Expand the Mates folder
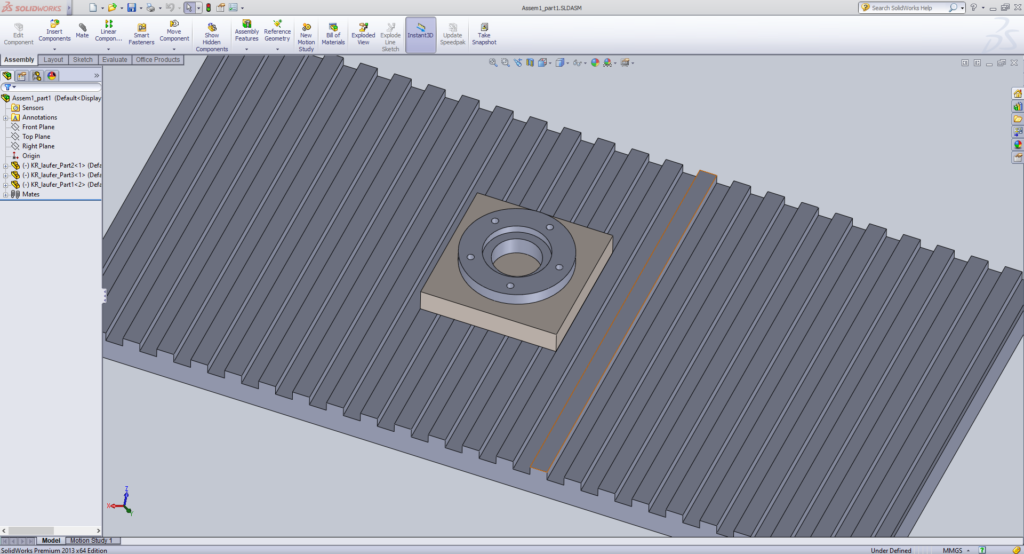The image size is (1024, 554). pos(6,195)
